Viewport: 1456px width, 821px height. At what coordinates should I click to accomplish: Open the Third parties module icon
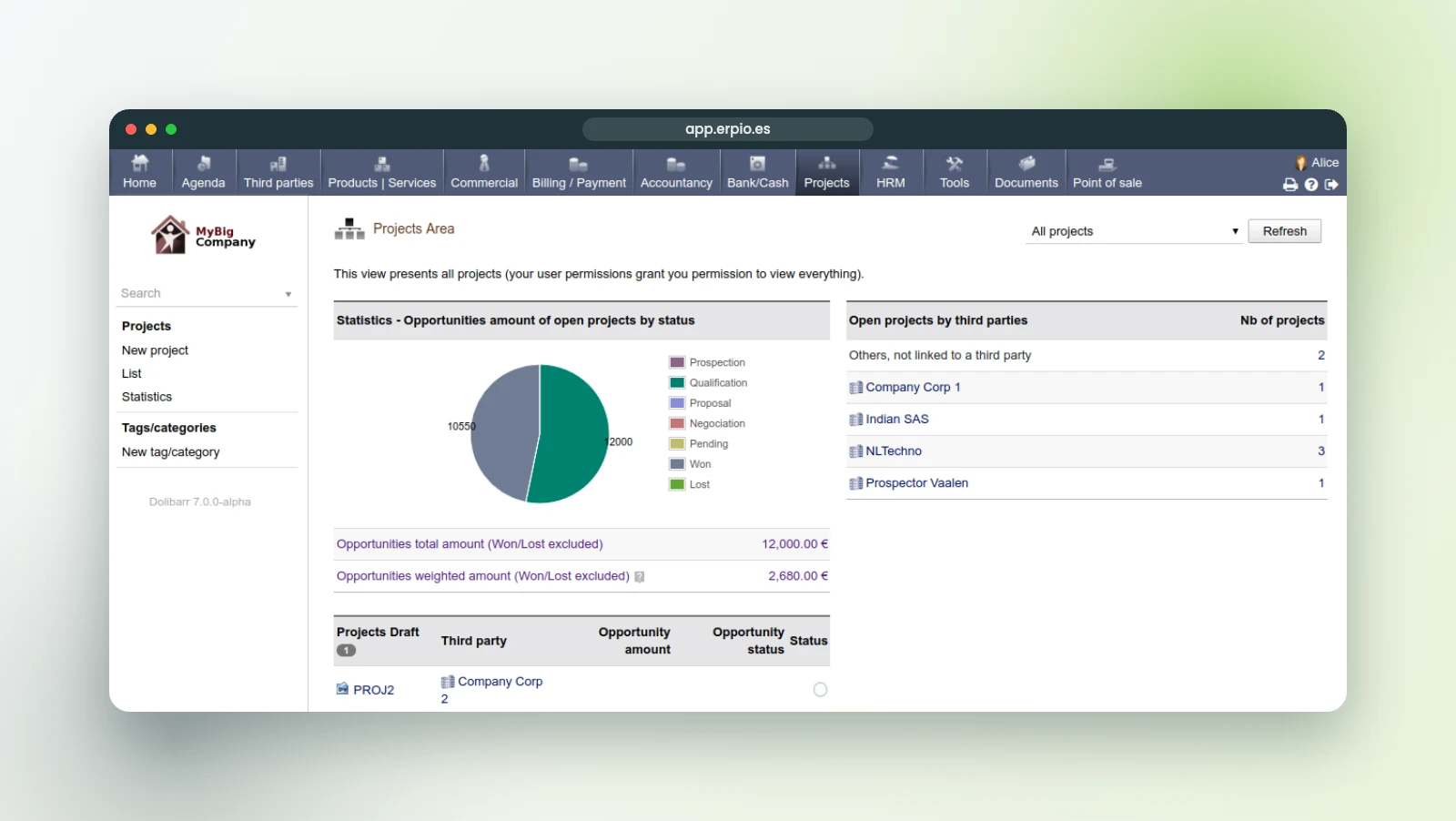[x=278, y=164]
